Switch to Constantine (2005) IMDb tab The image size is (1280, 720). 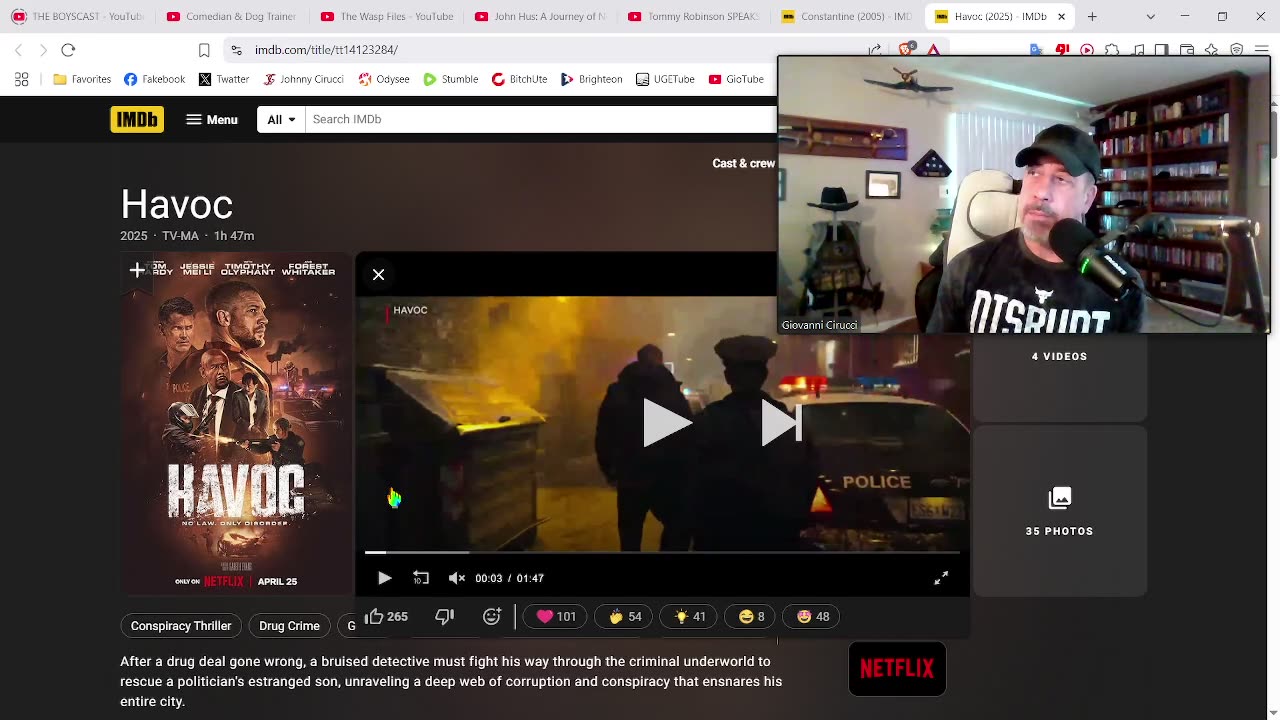[847, 16]
